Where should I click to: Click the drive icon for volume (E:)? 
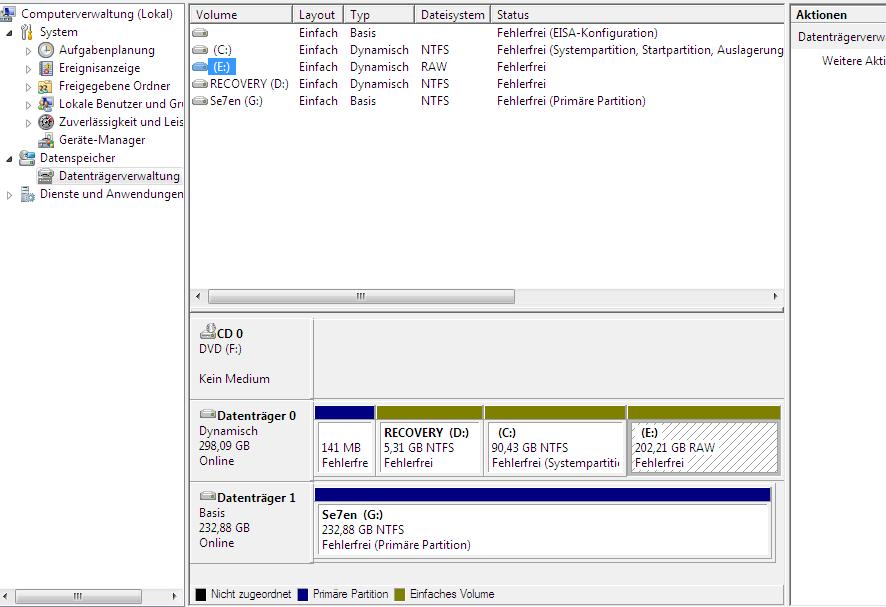pos(200,67)
